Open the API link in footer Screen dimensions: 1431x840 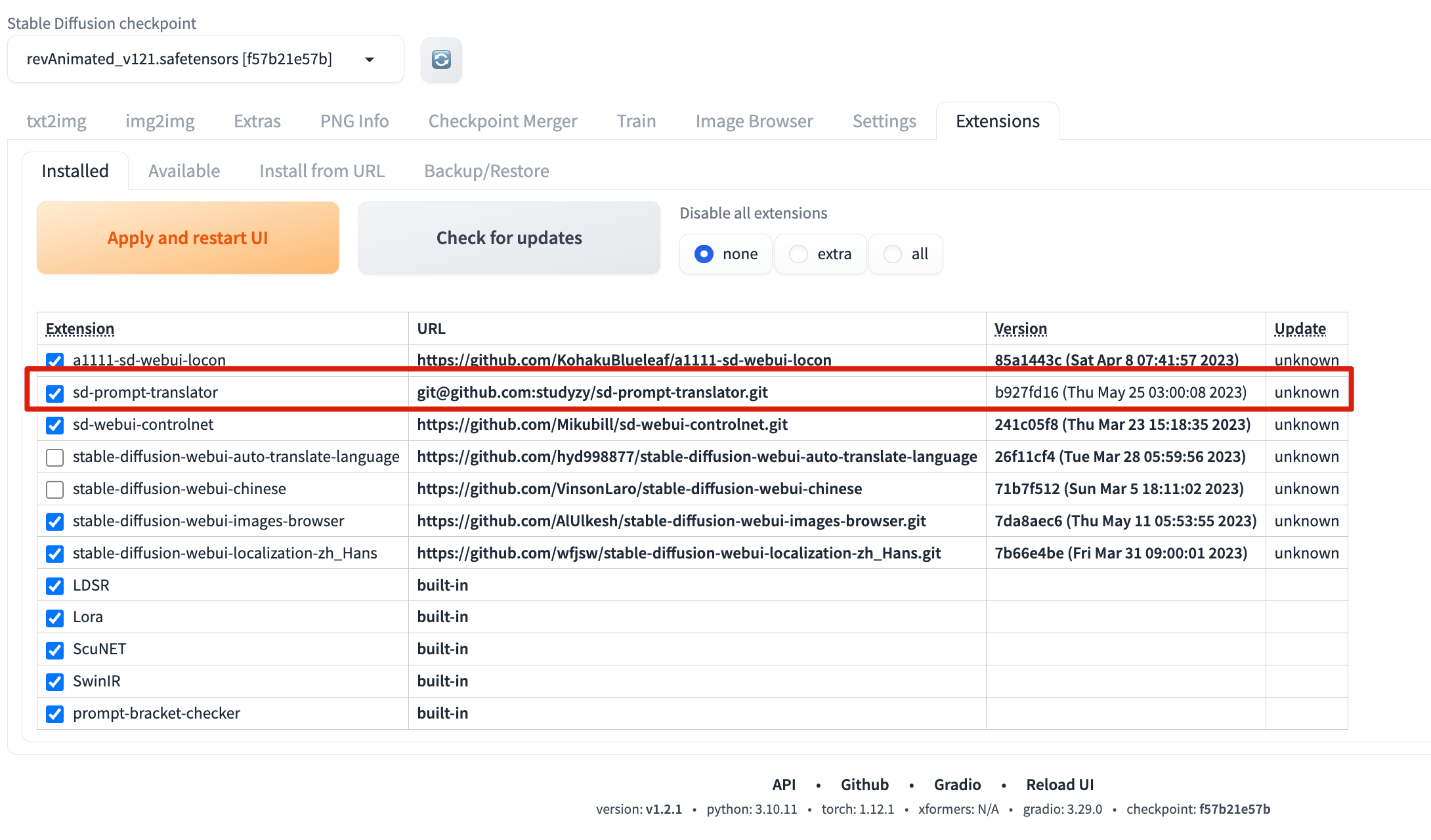click(x=784, y=785)
